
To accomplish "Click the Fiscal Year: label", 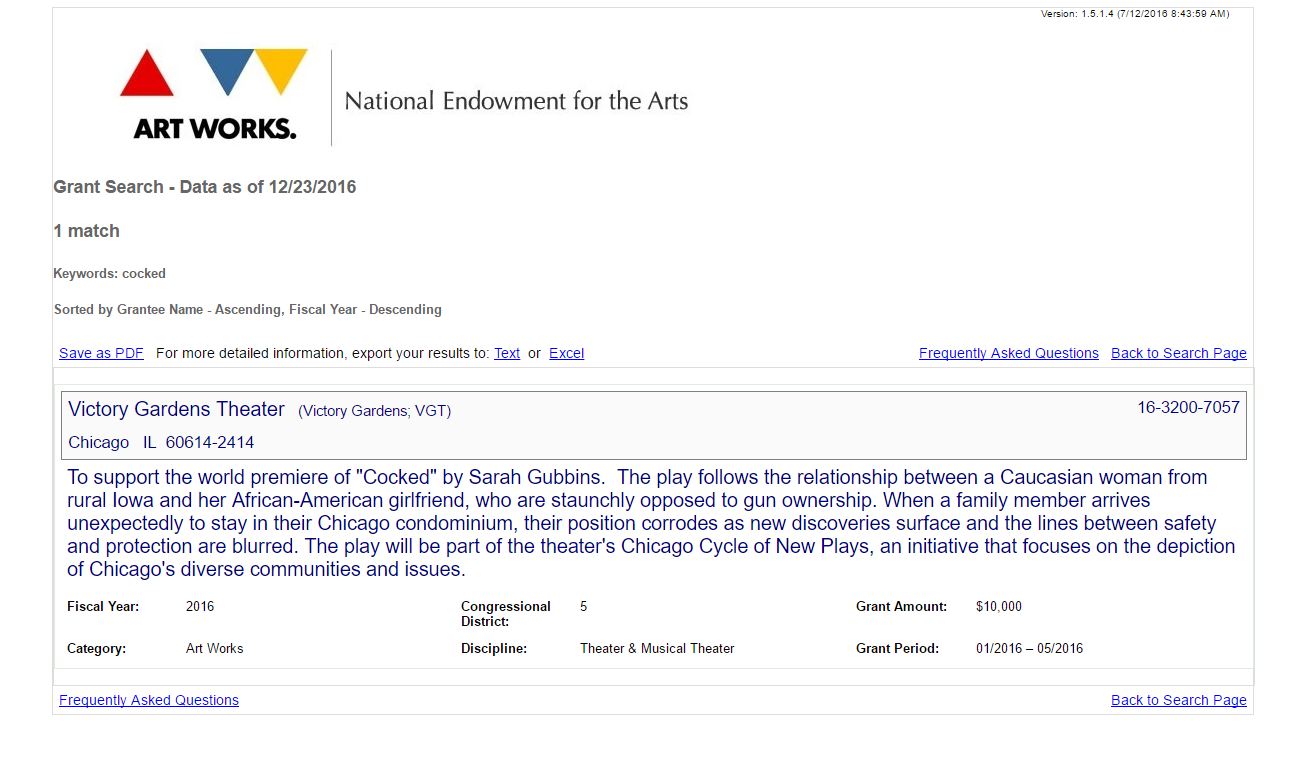I will [103, 606].
